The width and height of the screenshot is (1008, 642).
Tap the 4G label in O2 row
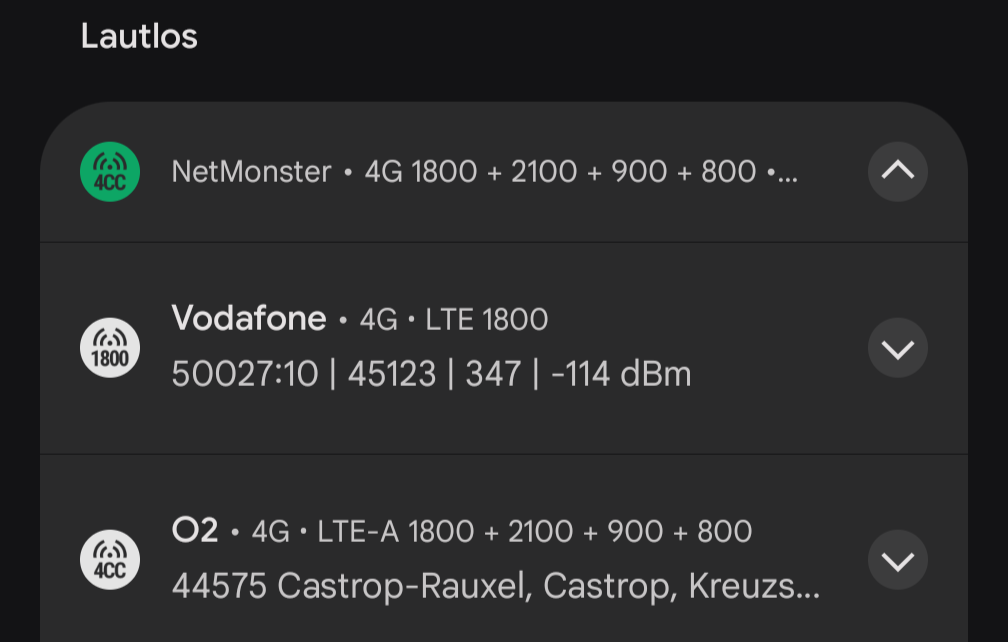[270, 531]
